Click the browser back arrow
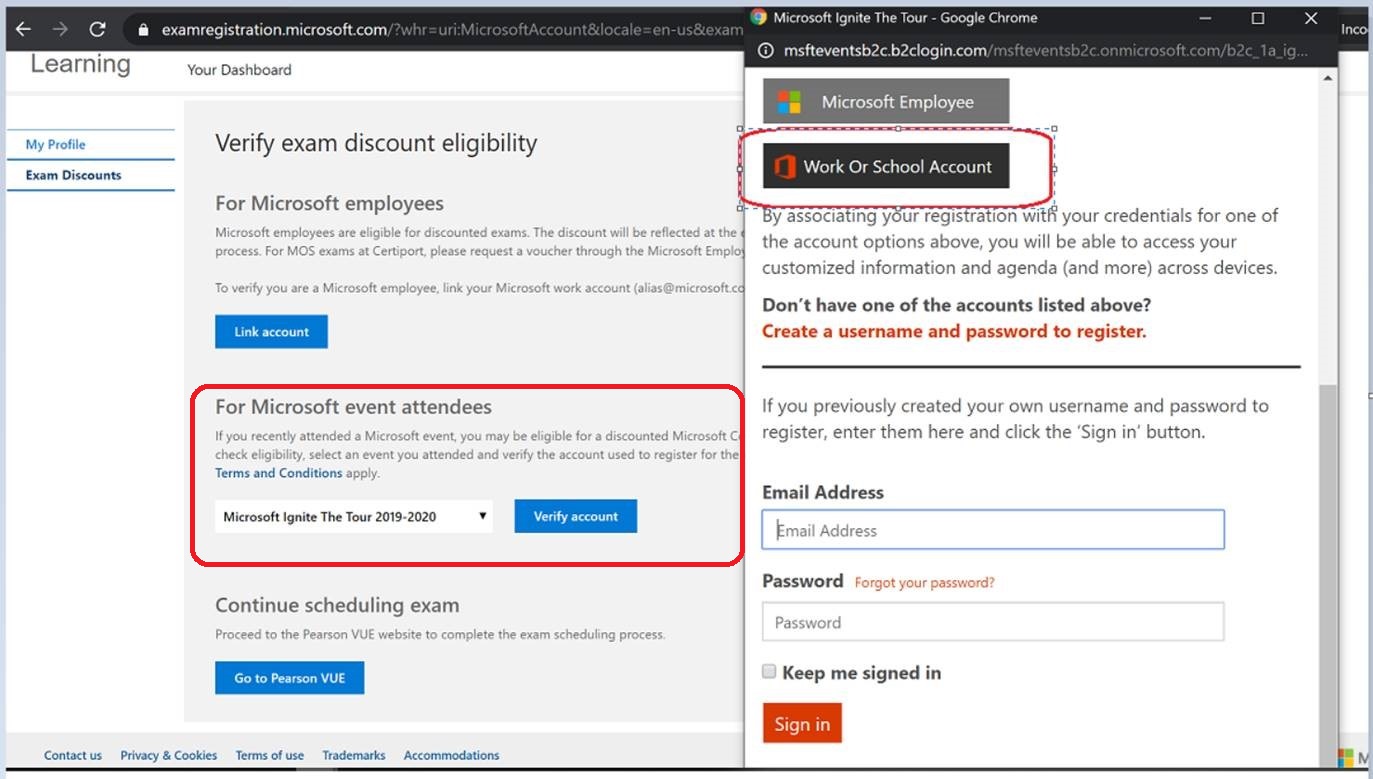1373x779 pixels. [22, 29]
